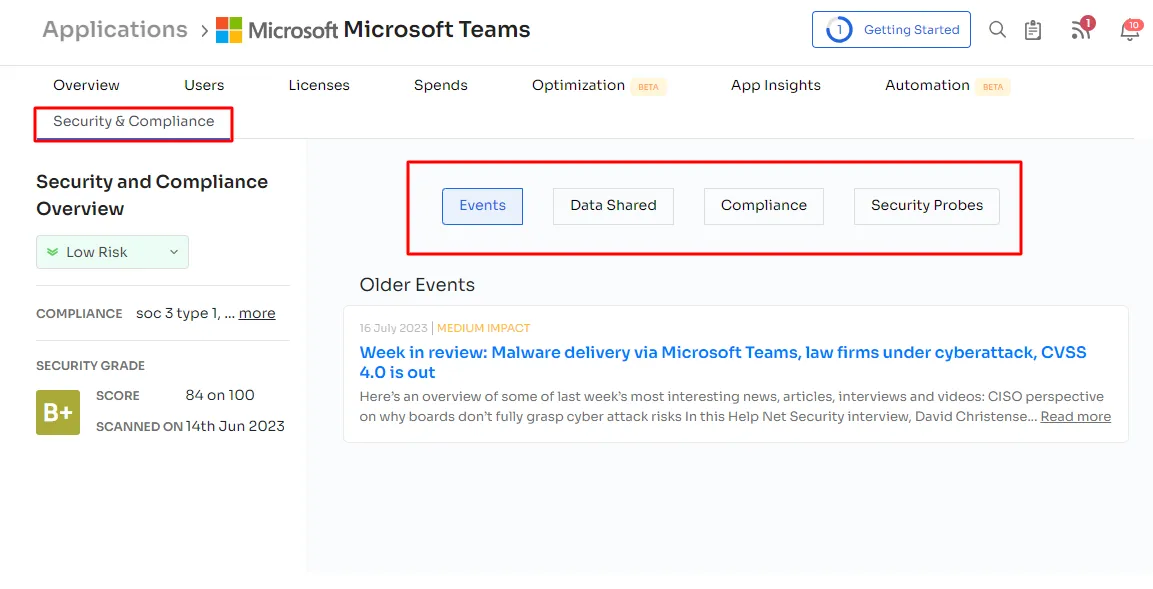Click the 14th Jun 2023 scan date

pos(235,426)
